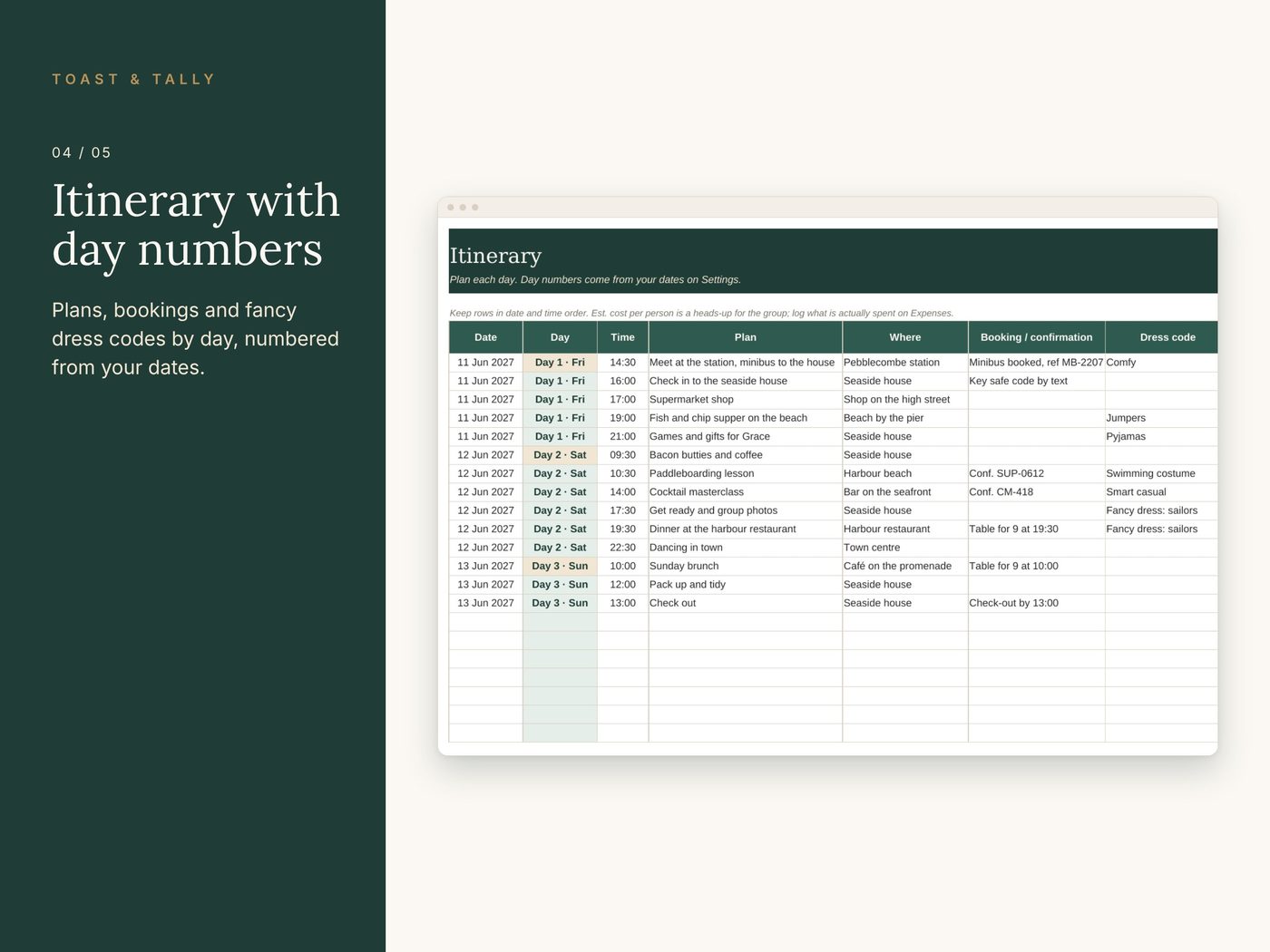1270x952 pixels.
Task: Click 'Dinner at the harbour restaurant'
Action: click(x=746, y=529)
